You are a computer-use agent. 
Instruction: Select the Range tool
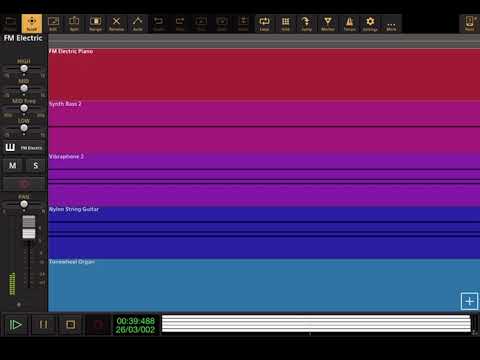coord(95,23)
